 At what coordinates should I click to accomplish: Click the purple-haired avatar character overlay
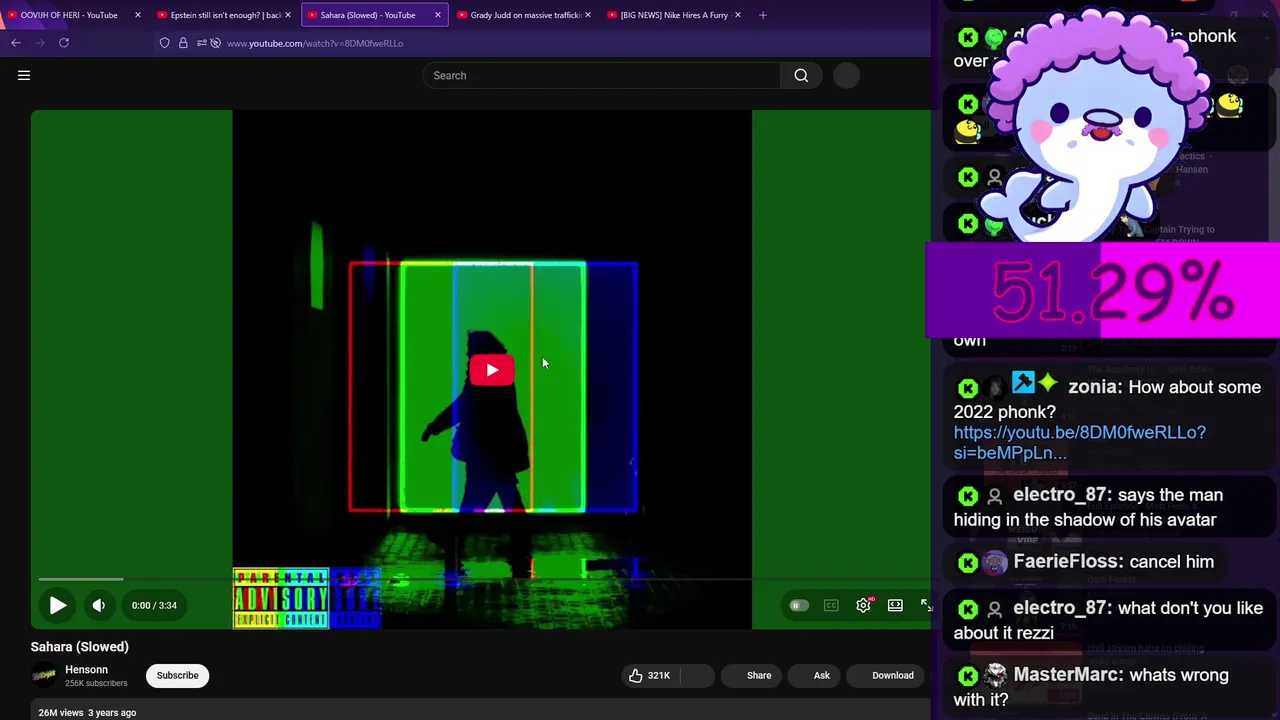pos(1097,125)
